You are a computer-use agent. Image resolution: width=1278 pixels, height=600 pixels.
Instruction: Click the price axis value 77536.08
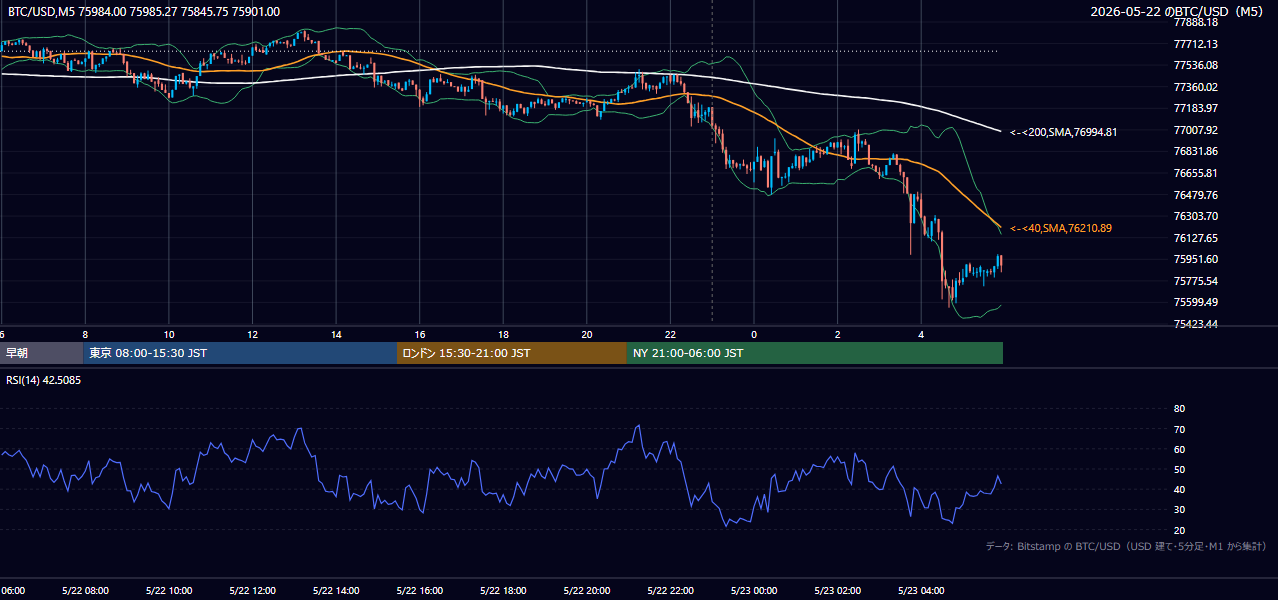point(1196,65)
